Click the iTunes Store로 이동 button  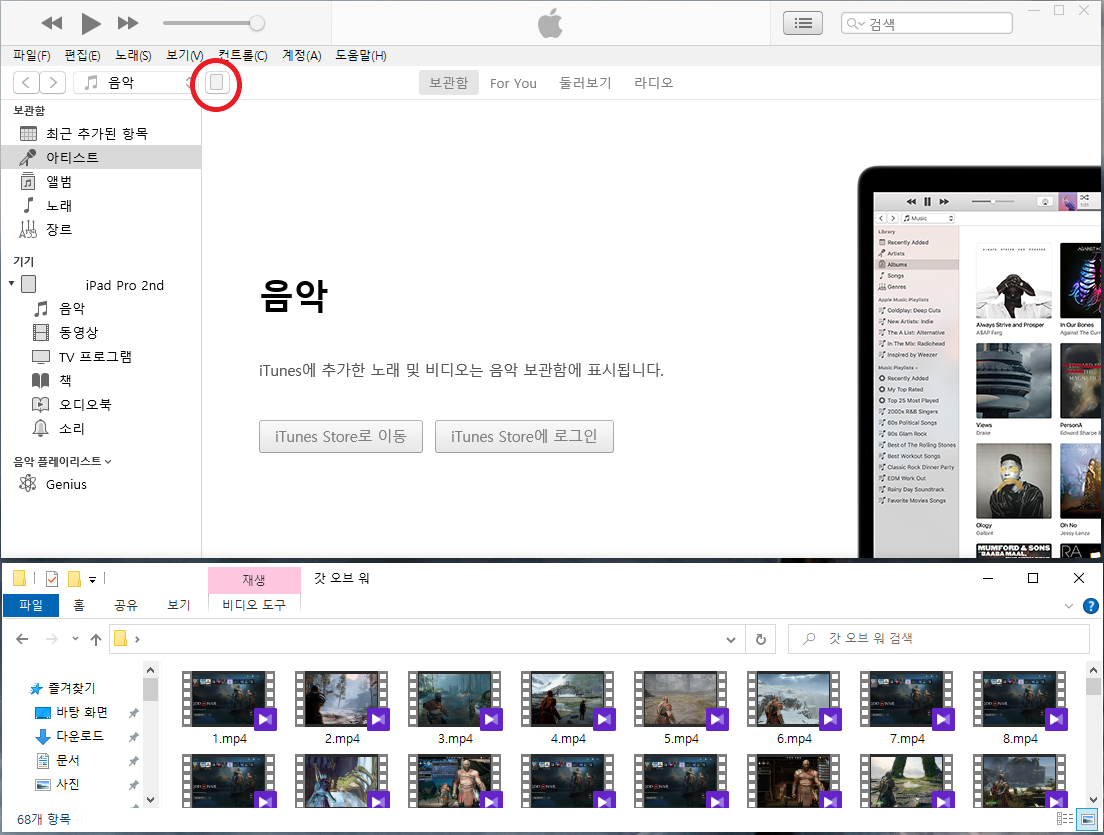pyautogui.click(x=341, y=437)
